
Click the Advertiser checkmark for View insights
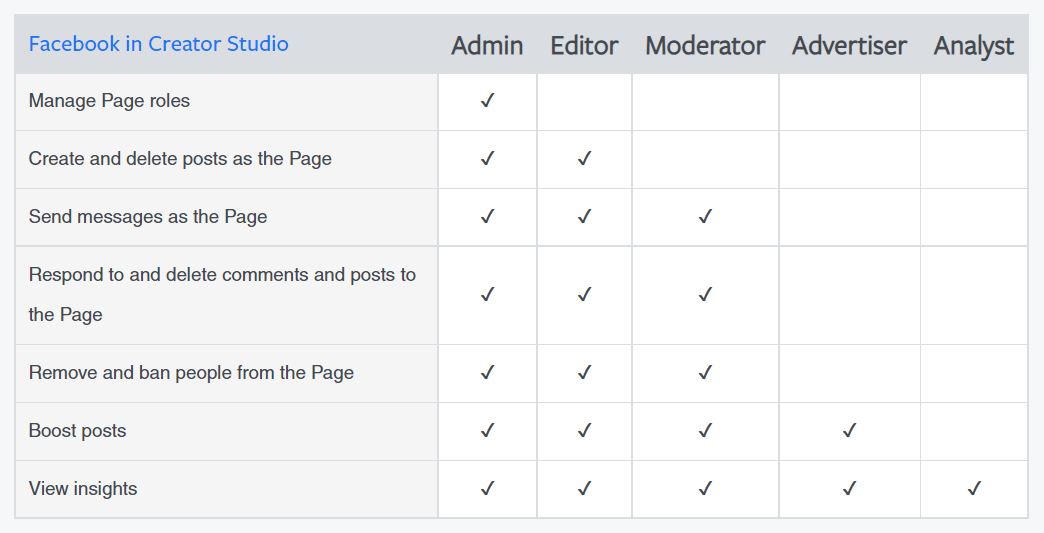[x=849, y=489]
